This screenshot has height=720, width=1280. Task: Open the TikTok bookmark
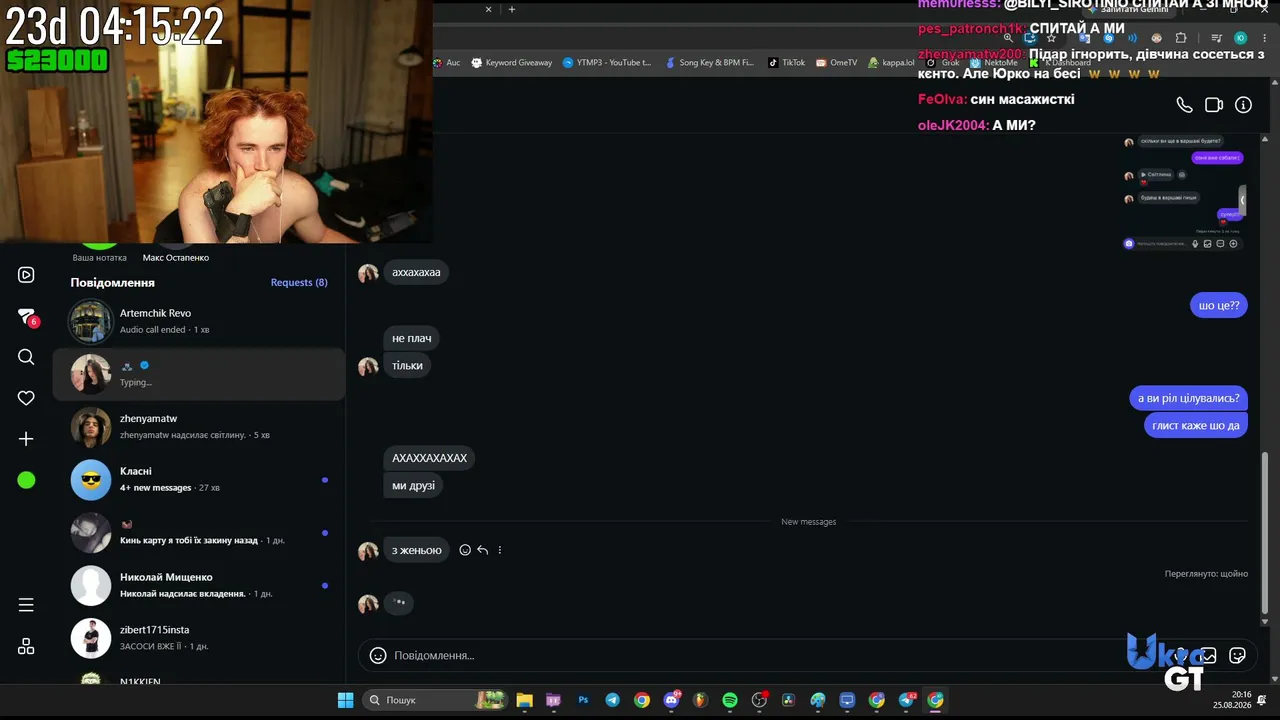click(x=786, y=62)
